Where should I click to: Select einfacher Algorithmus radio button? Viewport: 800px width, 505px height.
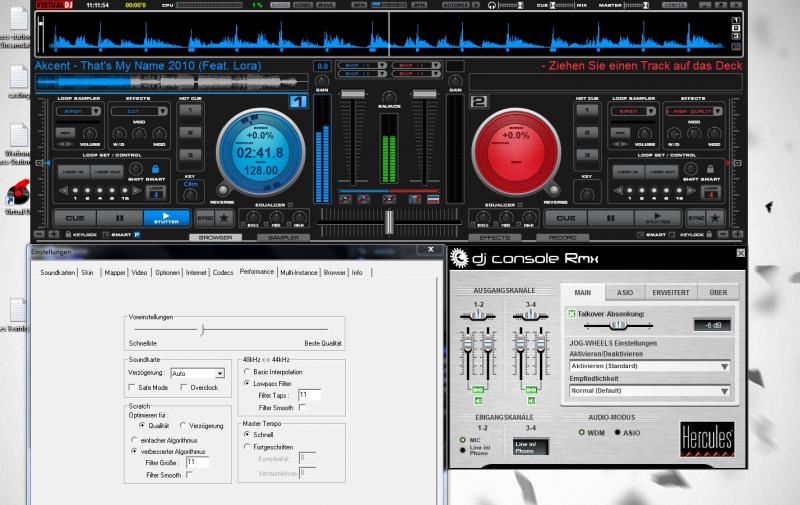134,440
